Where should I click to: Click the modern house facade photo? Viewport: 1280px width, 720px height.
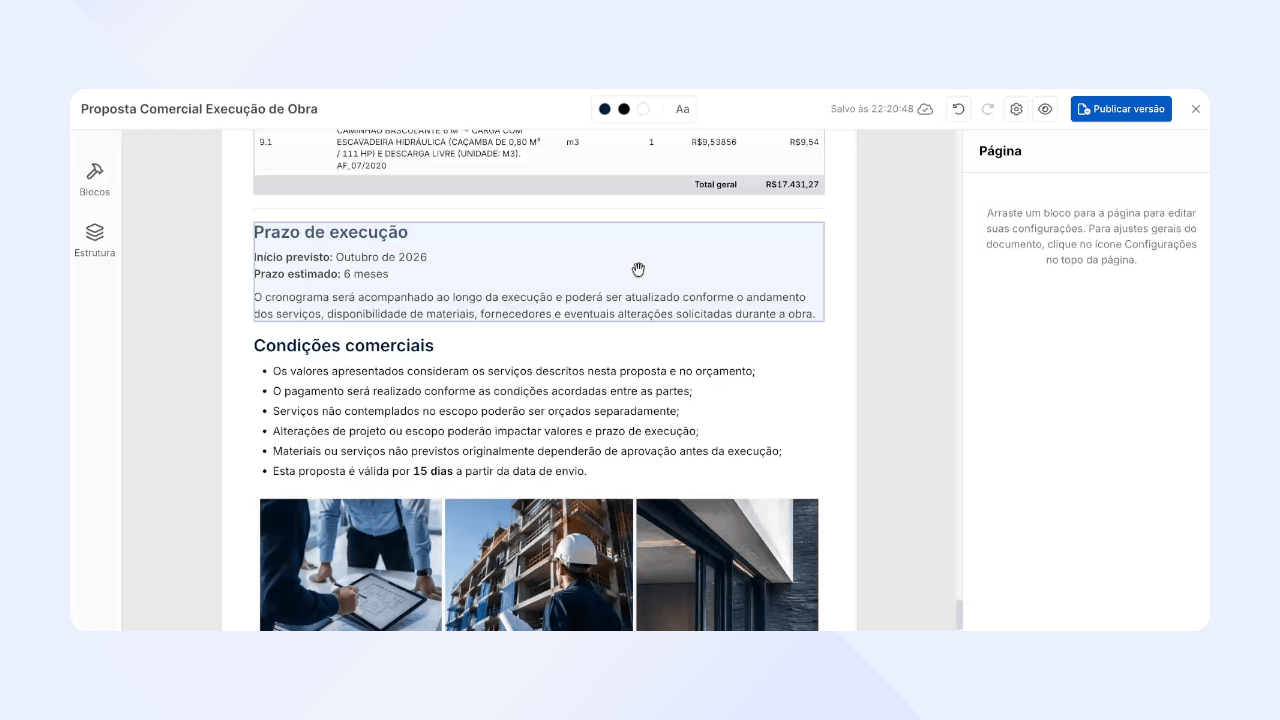coord(727,565)
